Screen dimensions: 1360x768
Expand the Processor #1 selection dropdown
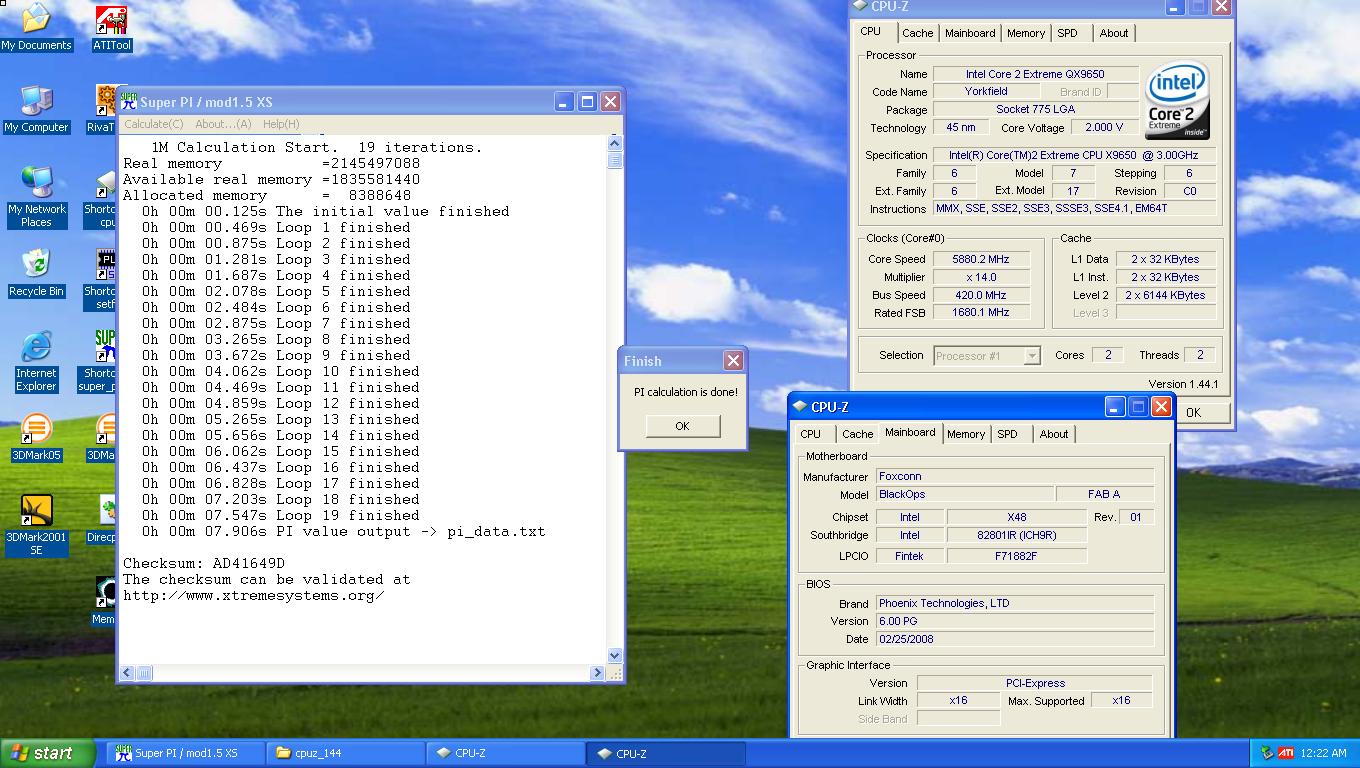pyautogui.click(x=1032, y=356)
